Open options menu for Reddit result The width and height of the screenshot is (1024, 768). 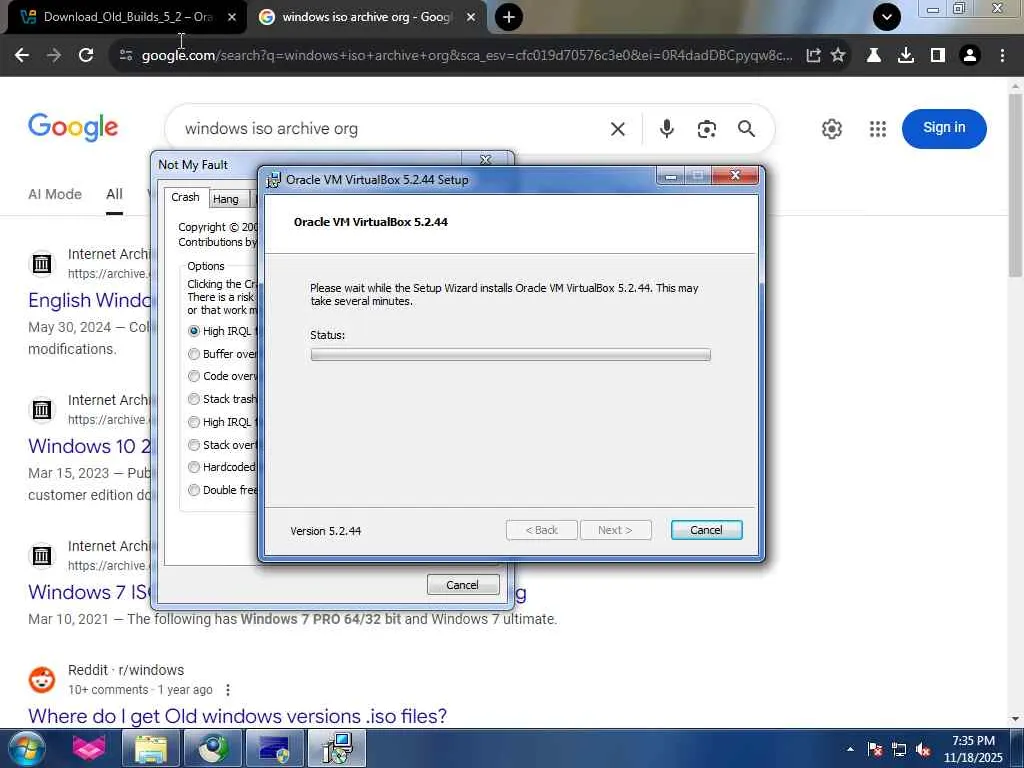point(228,690)
